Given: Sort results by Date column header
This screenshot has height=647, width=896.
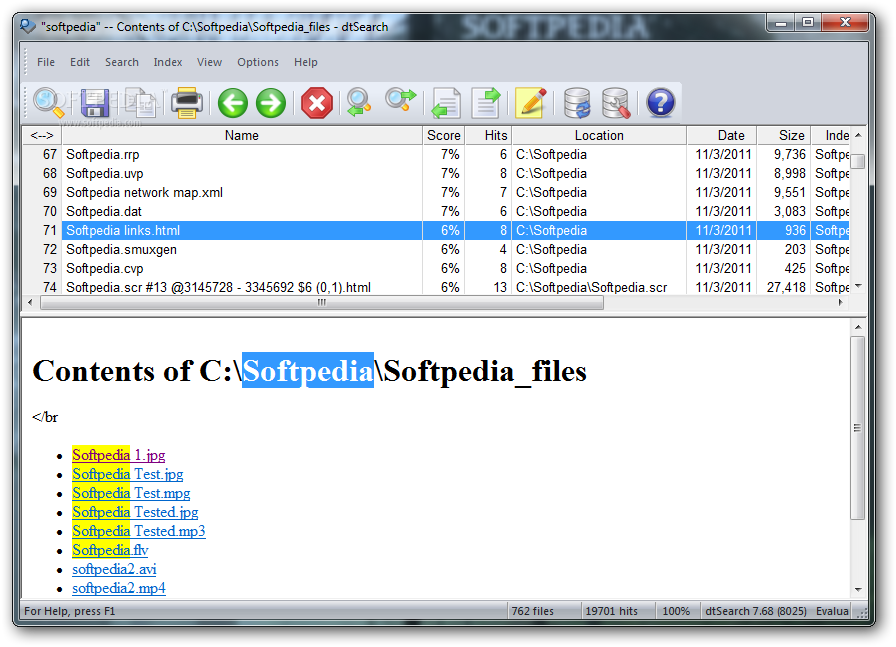Looking at the screenshot, I should (x=722, y=135).
